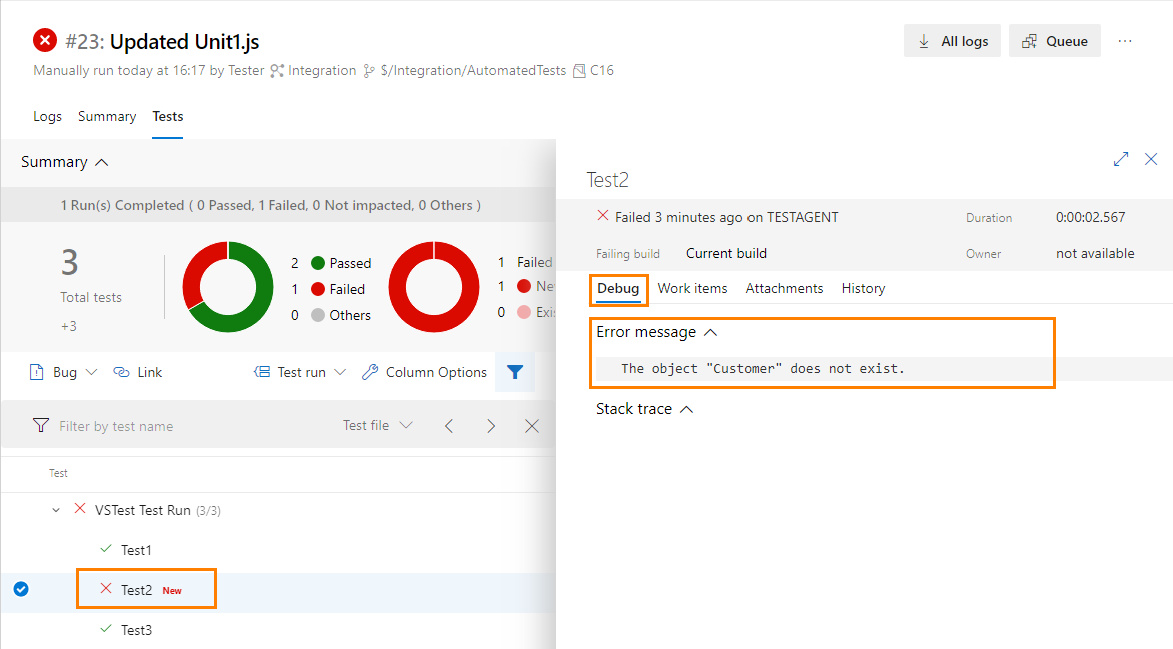Clear the filter with the X icon
This screenshot has width=1173, height=649.
tap(531, 424)
